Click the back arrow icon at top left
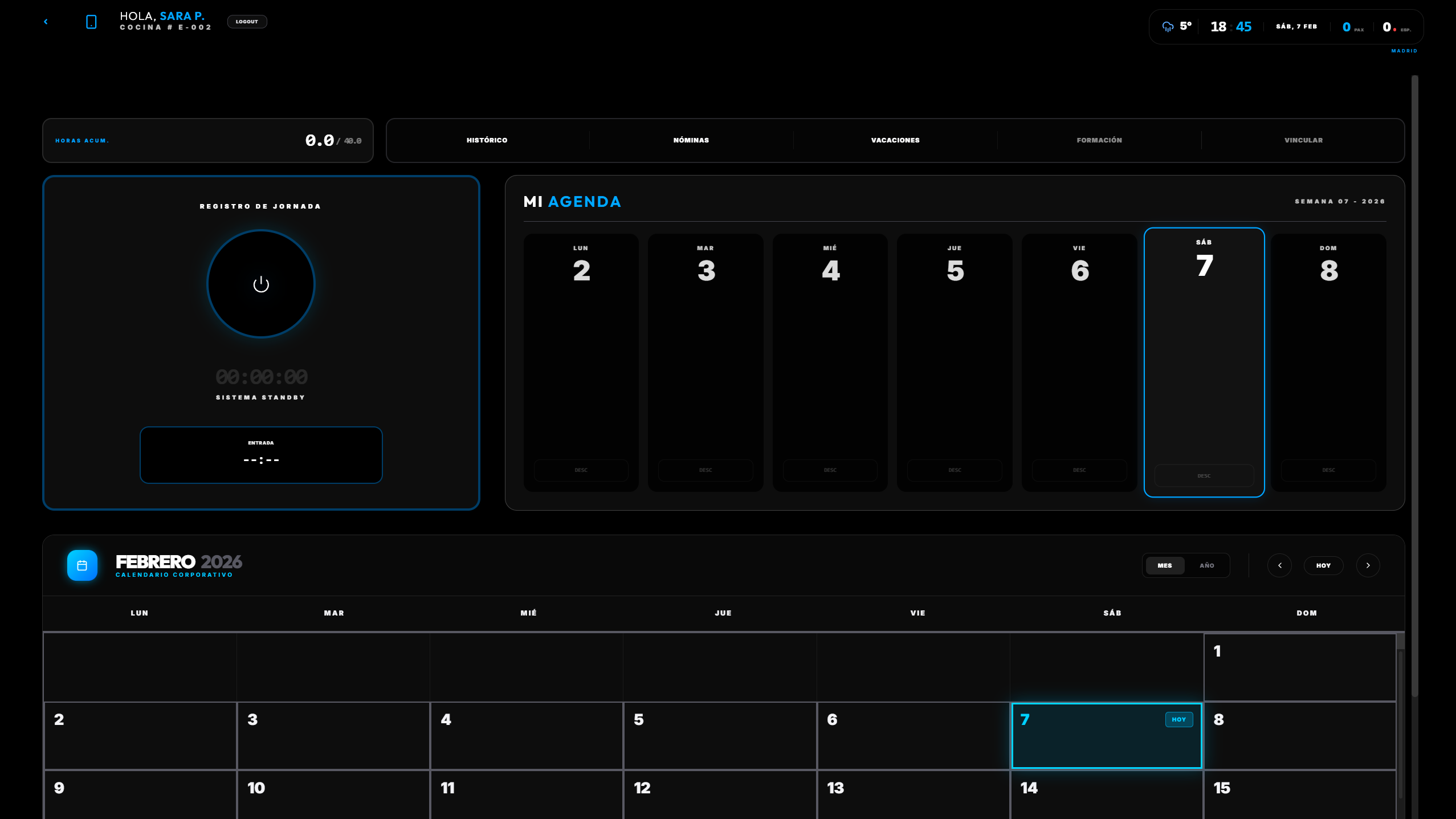The image size is (1456, 819). tap(46, 22)
